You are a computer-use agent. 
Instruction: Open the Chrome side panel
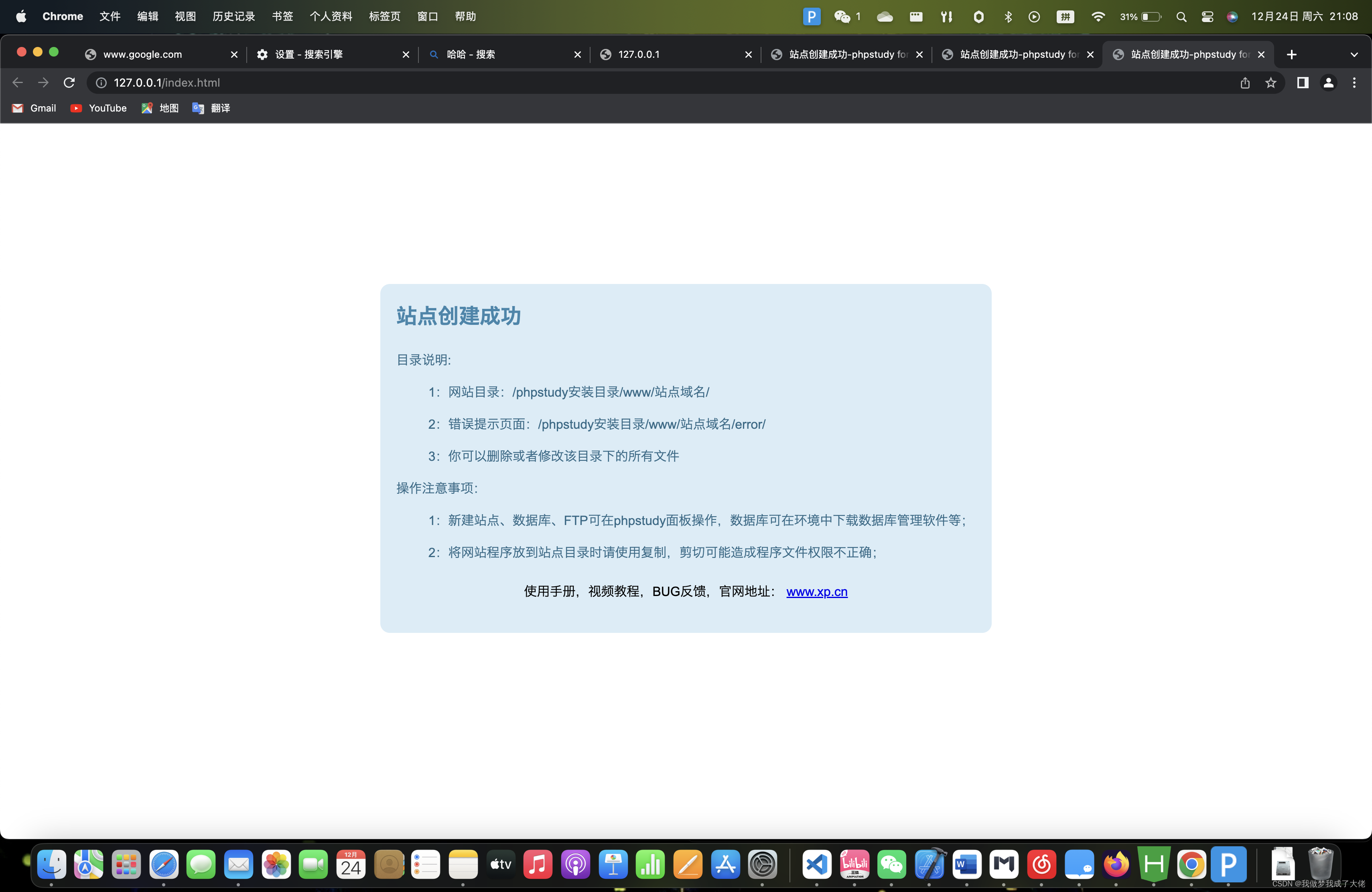tap(1302, 83)
